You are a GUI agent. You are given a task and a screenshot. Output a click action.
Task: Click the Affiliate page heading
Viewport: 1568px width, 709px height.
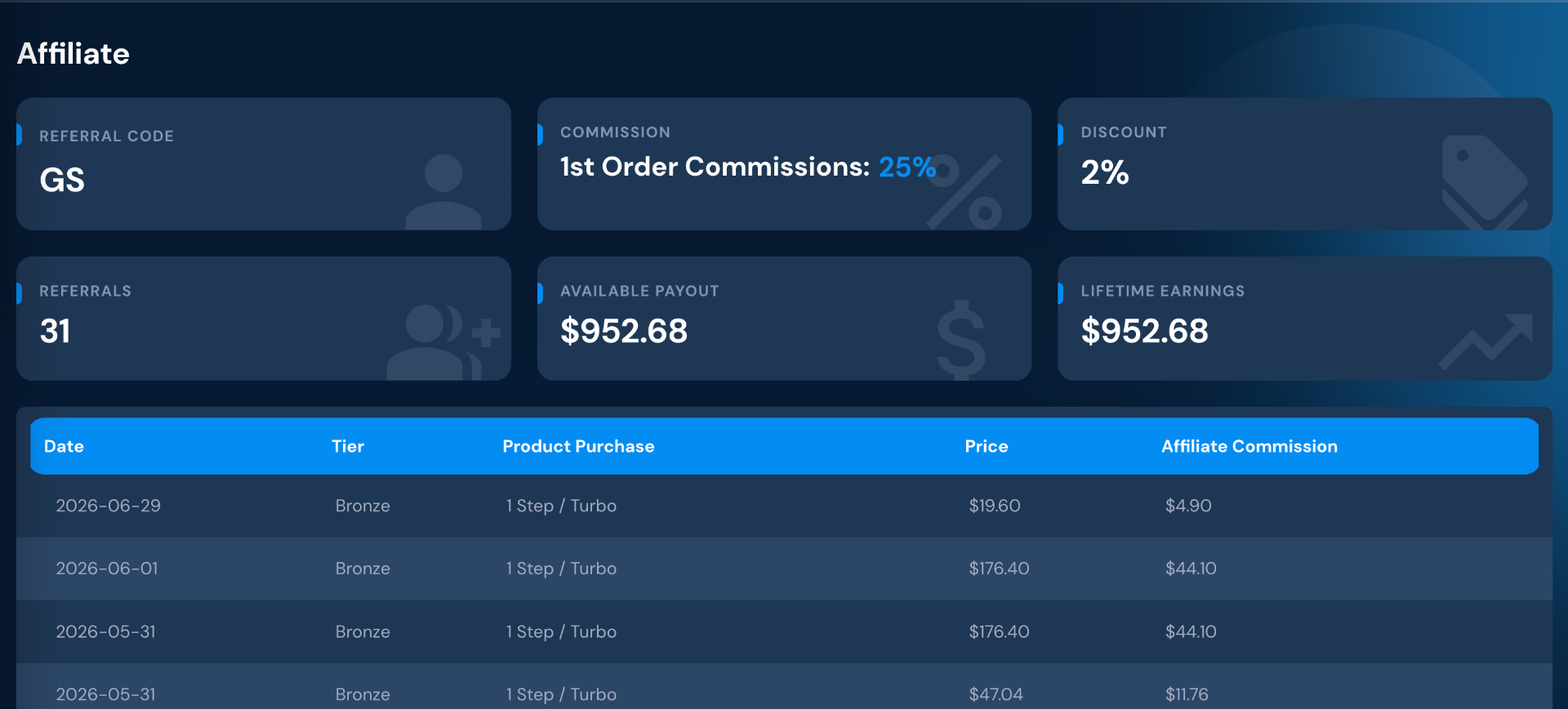coord(73,54)
